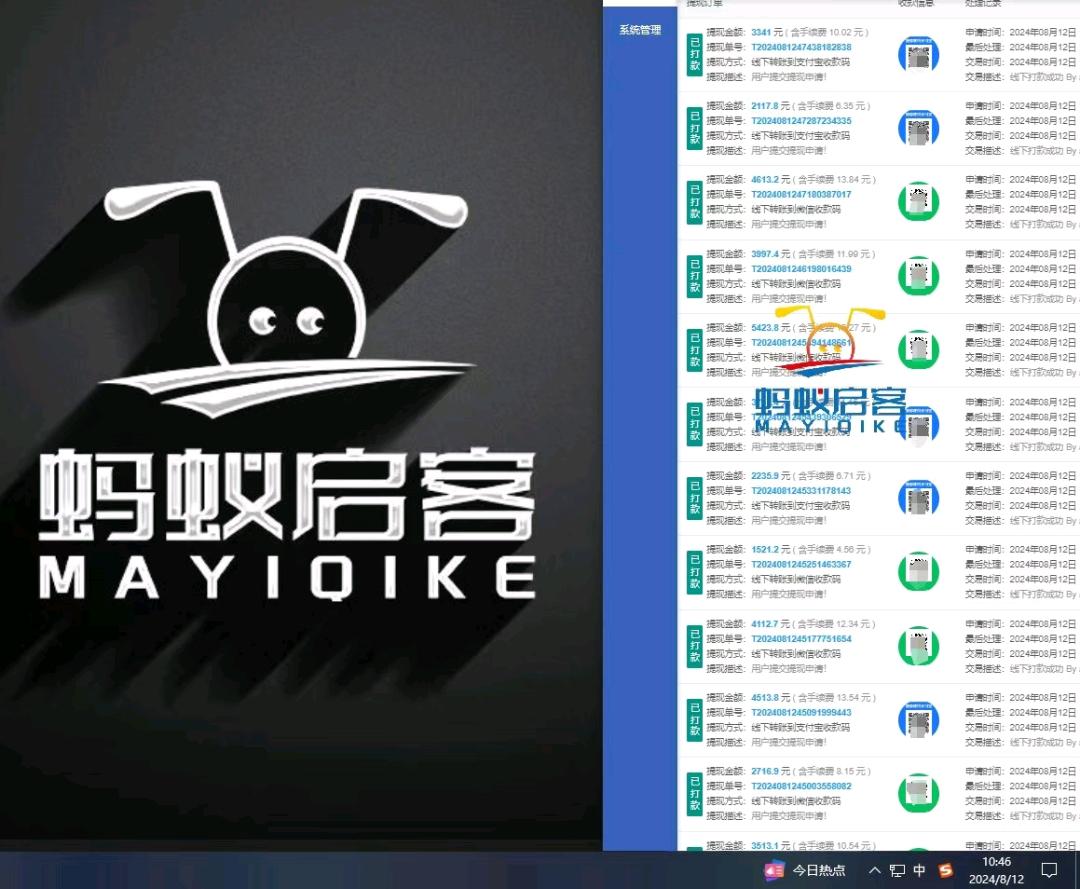Image resolution: width=1080 pixels, height=889 pixels.
Task: Open the 今日热点 news icon in the taskbar
Action: [774, 870]
